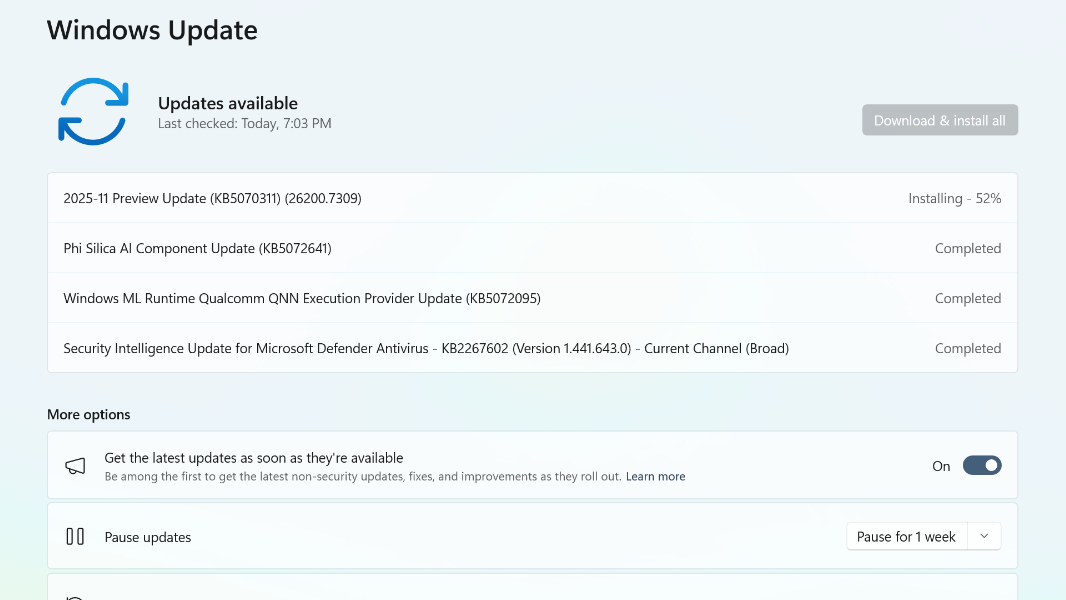This screenshot has width=1066, height=600.
Task: Select the Security Intelligence Update for Defender row
Action: [426, 348]
